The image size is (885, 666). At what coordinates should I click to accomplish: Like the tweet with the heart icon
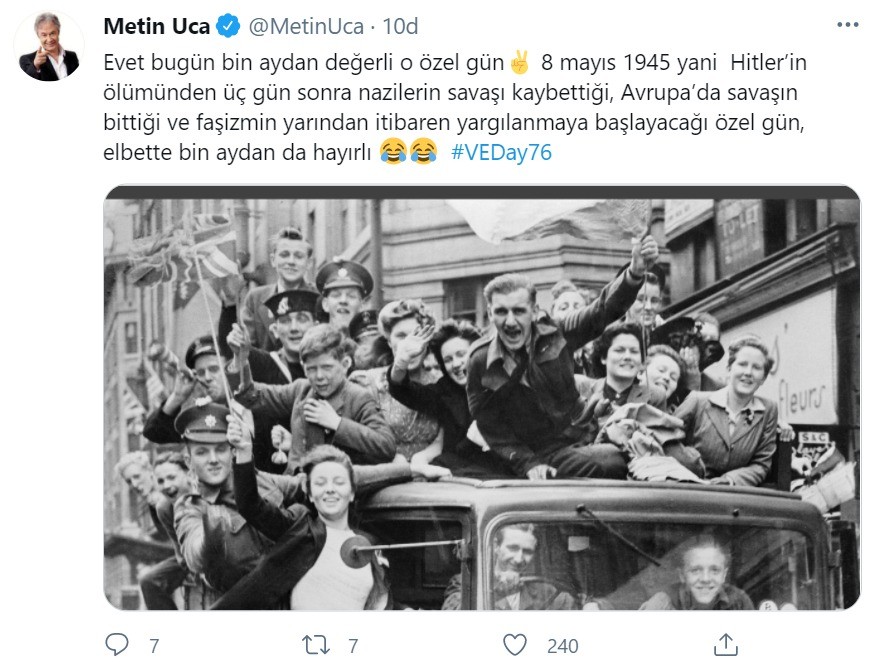[x=515, y=645]
